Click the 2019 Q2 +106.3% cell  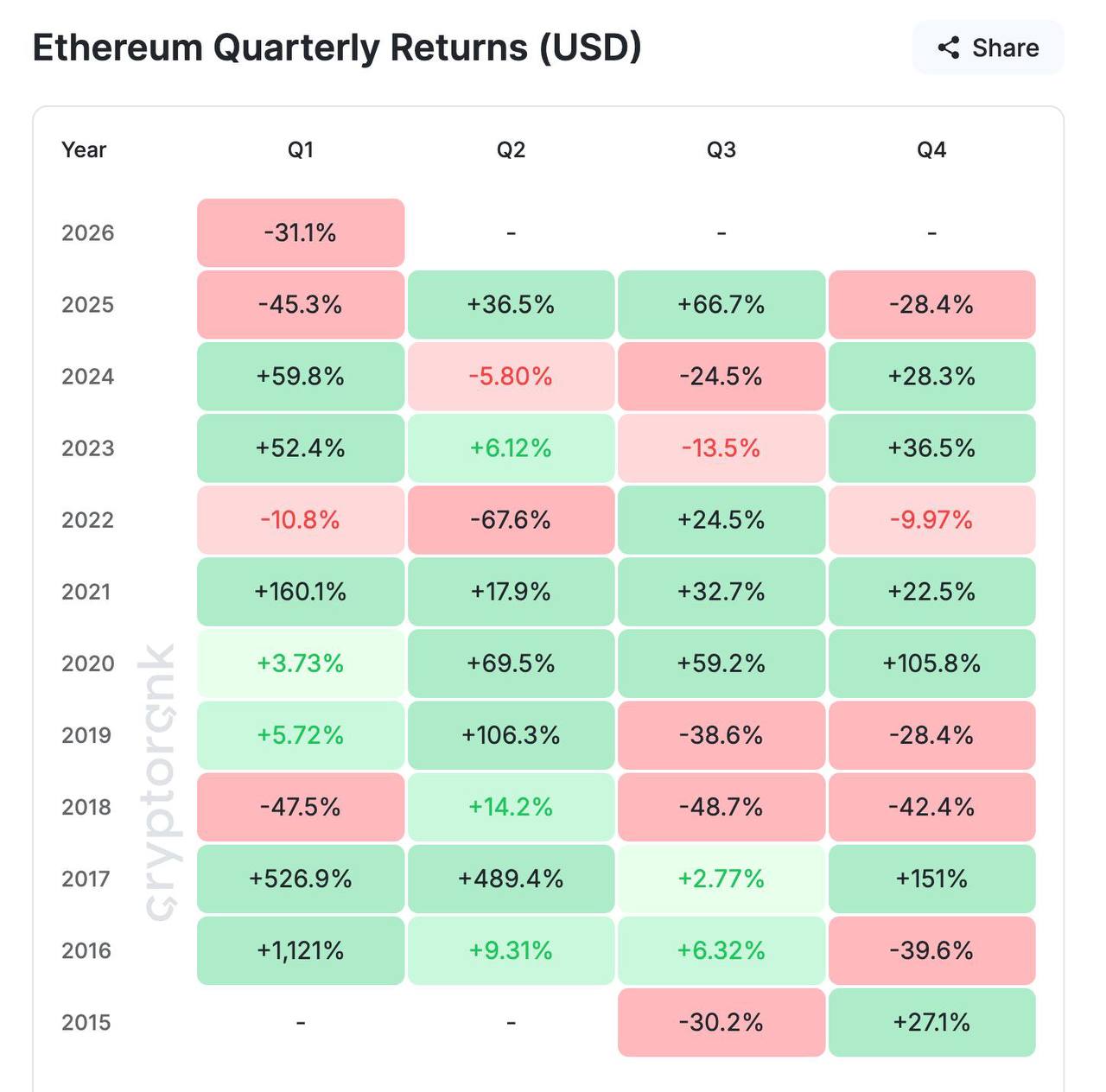click(x=511, y=734)
